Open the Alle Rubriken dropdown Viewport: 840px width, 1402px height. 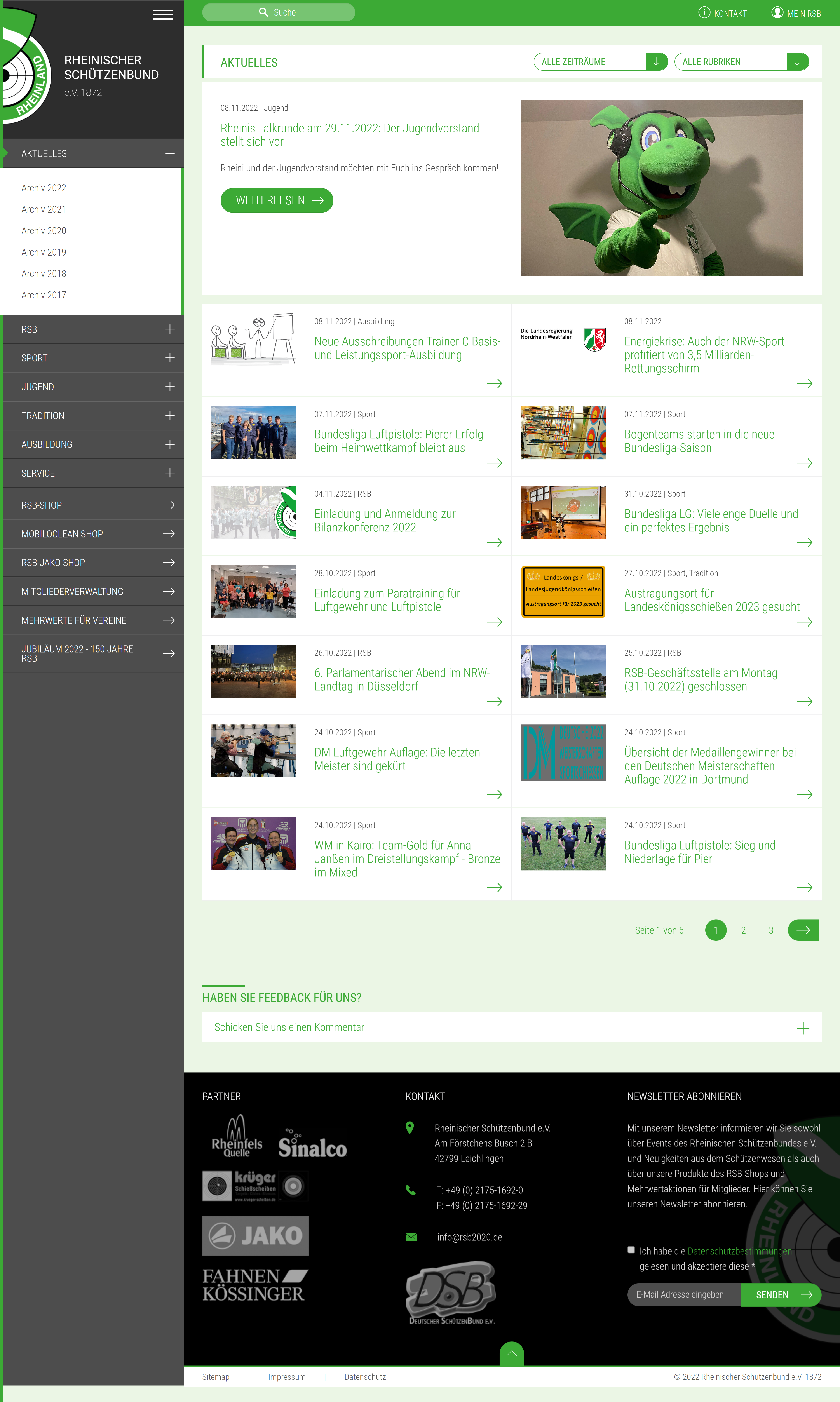(x=742, y=62)
